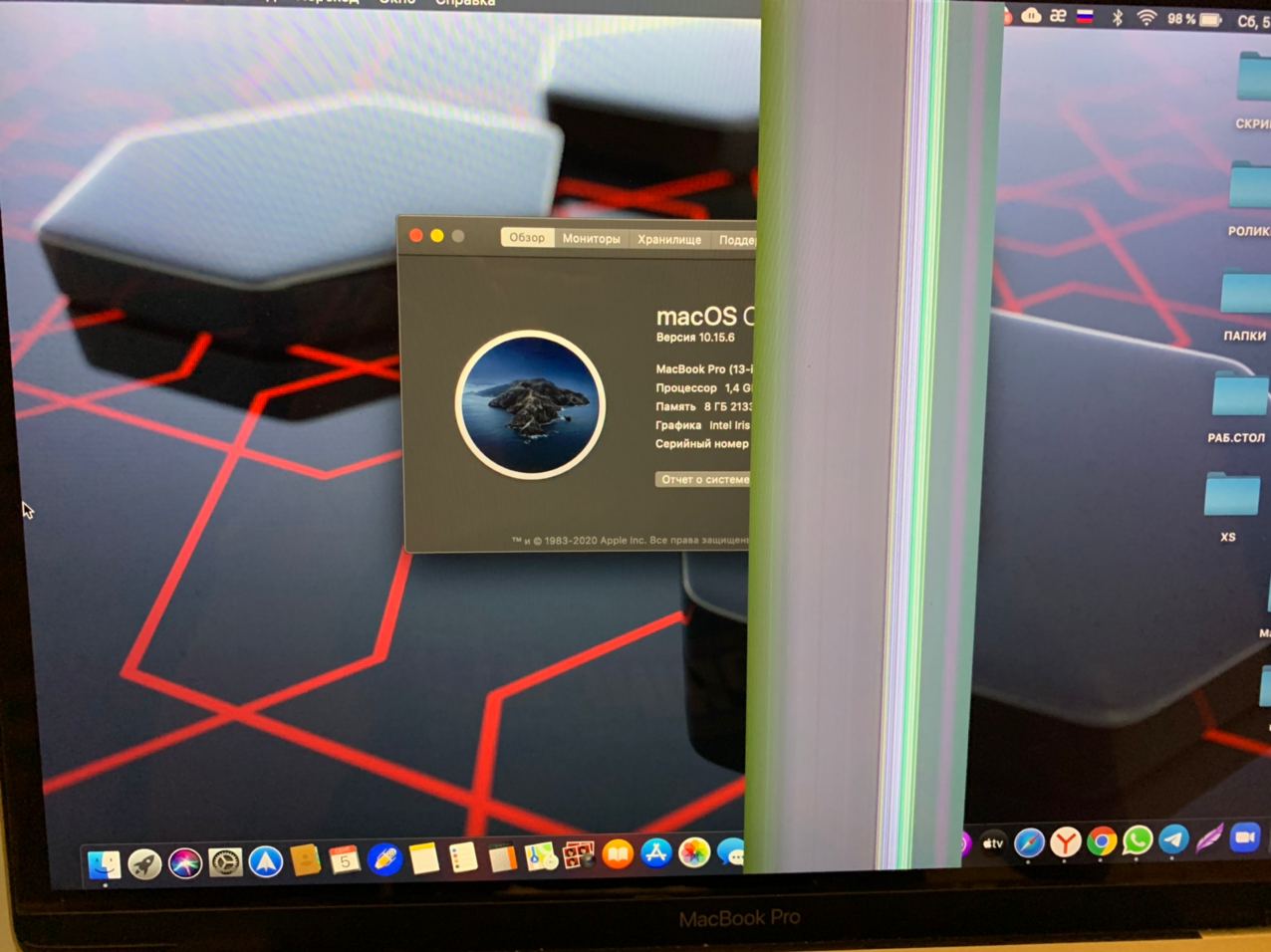The image size is (1271, 952).
Task: Open Calendar icon showing 5 in Dock
Action: (x=345, y=859)
